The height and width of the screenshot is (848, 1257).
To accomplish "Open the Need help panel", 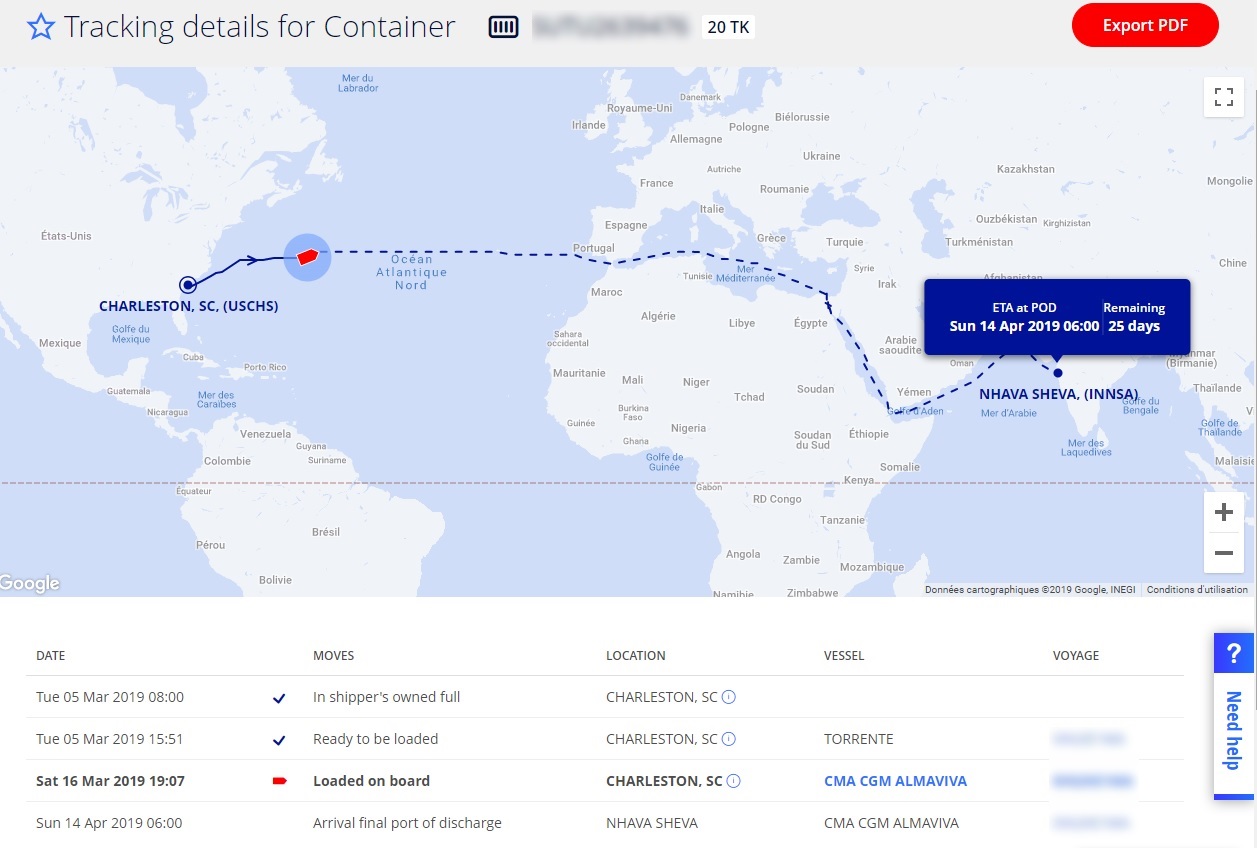I will [x=1234, y=715].
